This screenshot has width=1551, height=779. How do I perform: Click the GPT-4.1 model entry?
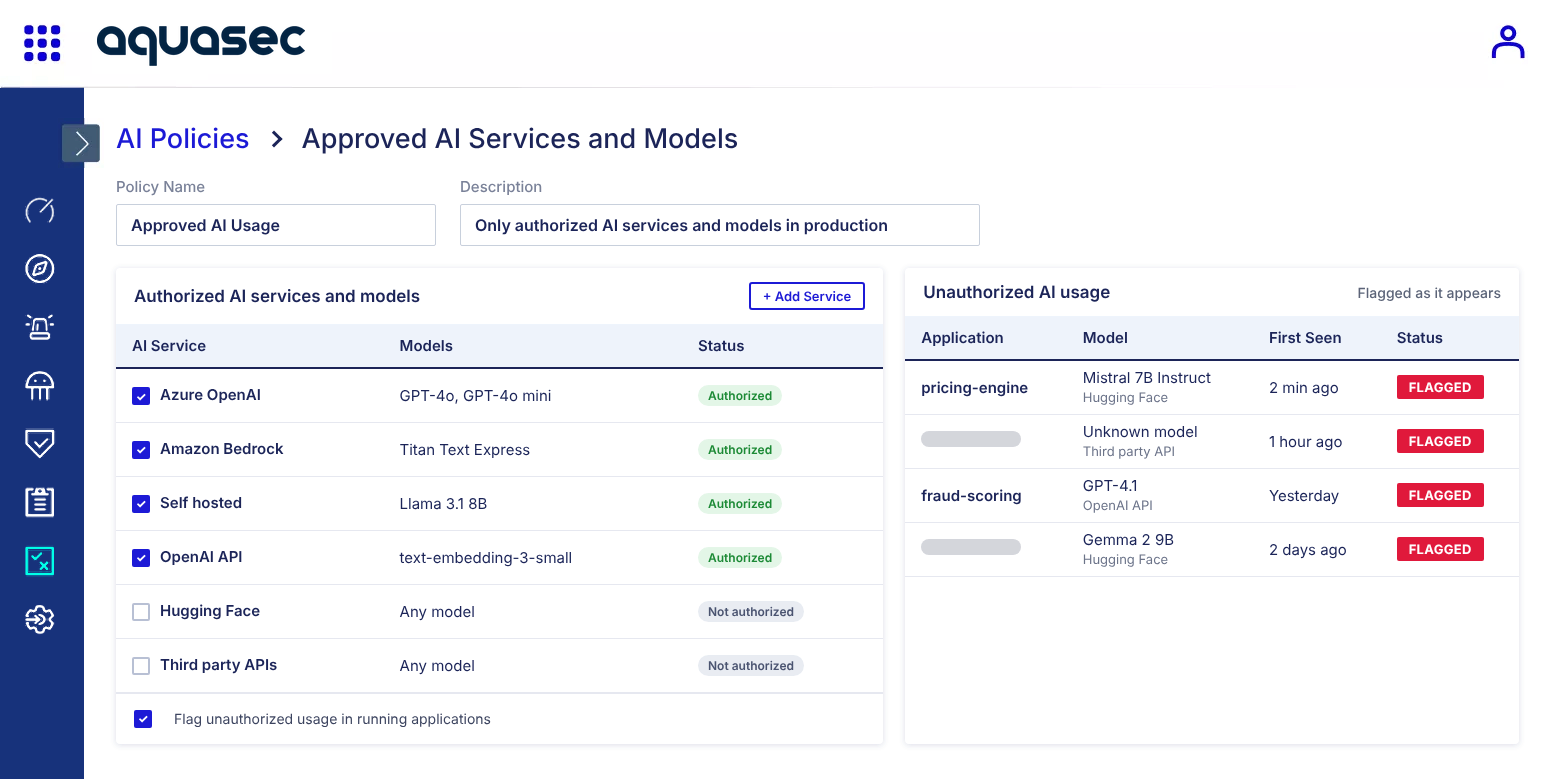click(x=1110, y=486)
